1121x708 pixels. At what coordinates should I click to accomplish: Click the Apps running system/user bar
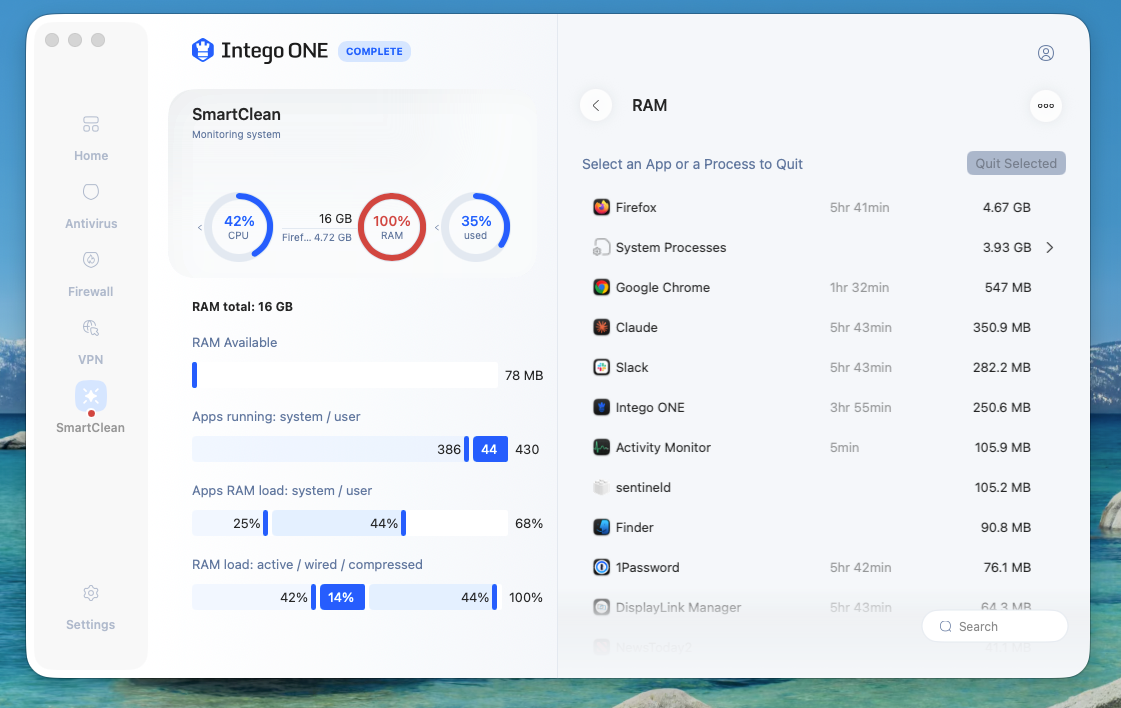pyautogui.click(x=350, y=449)
